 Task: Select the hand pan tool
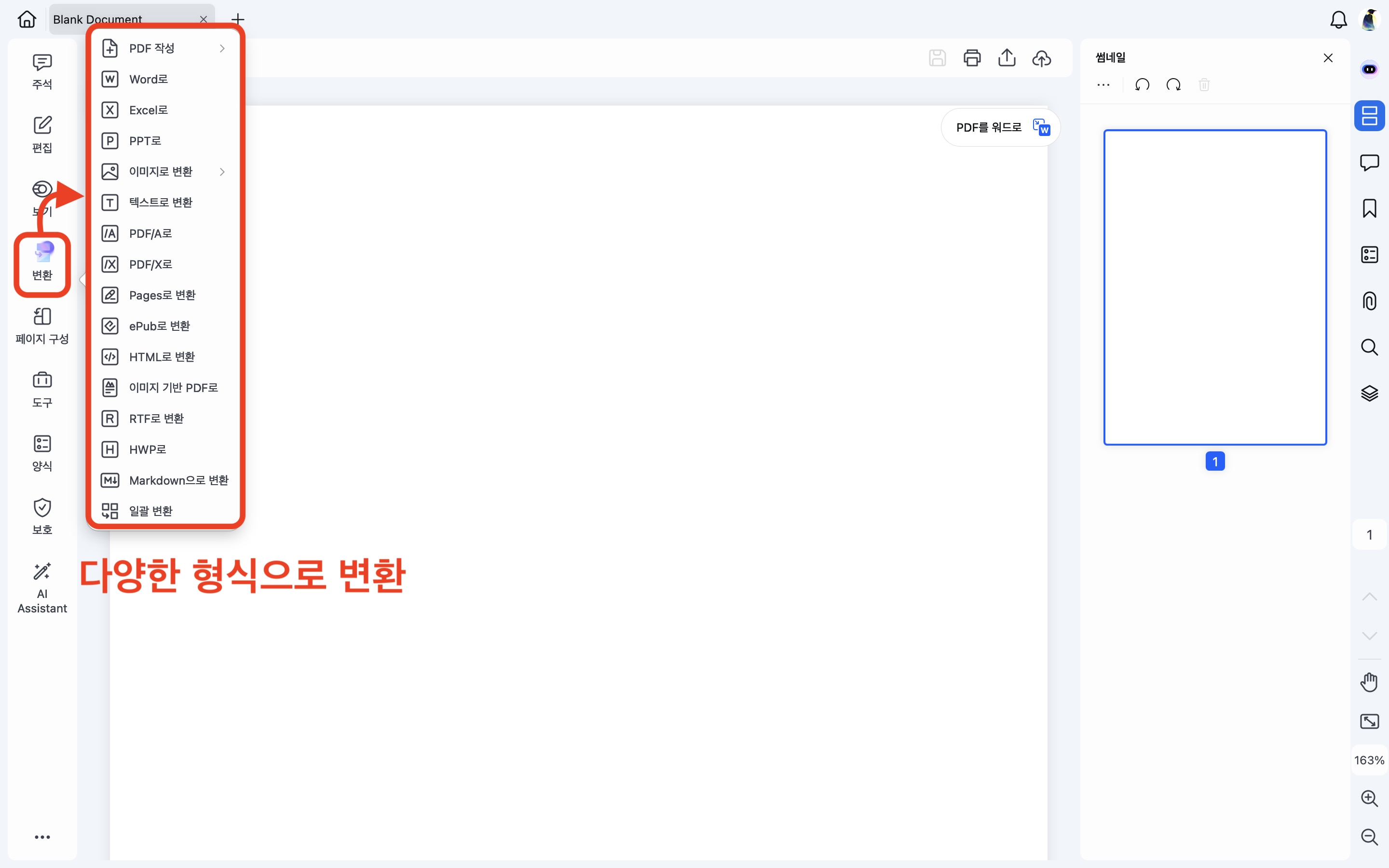coord(1369,682)
